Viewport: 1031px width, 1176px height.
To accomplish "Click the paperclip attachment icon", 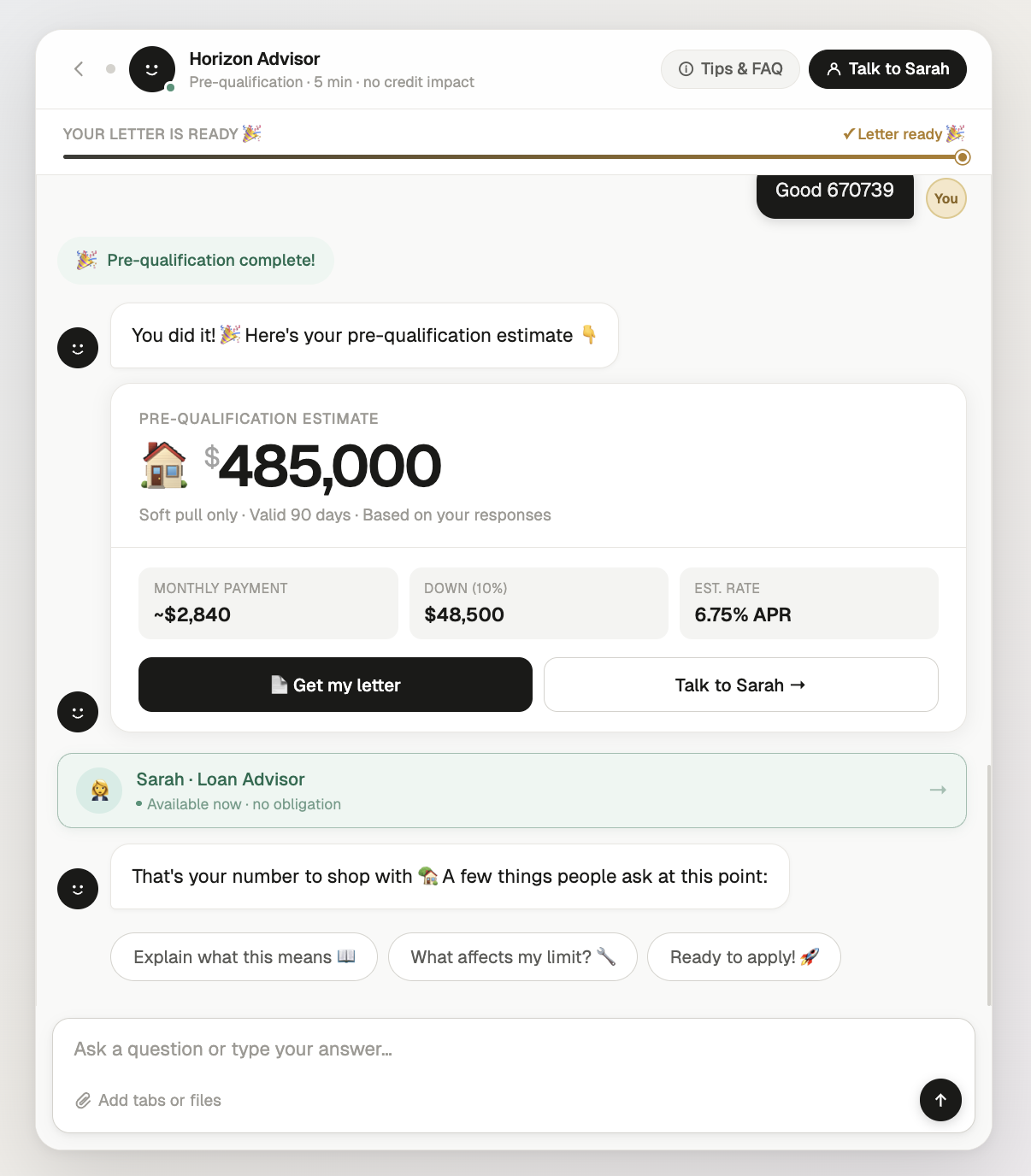I will (83, 1100).
